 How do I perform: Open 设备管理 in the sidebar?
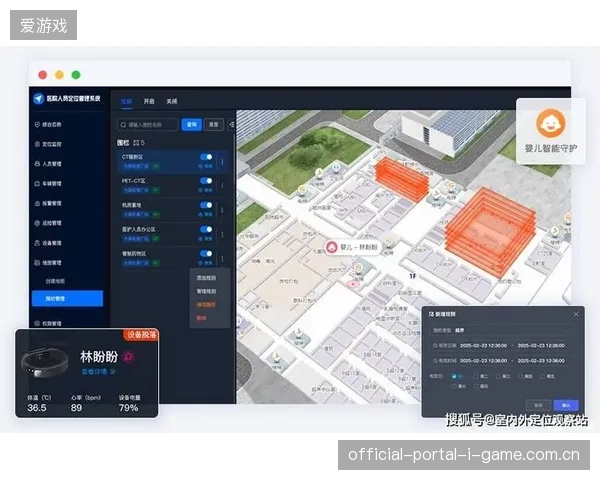(48, 243)
